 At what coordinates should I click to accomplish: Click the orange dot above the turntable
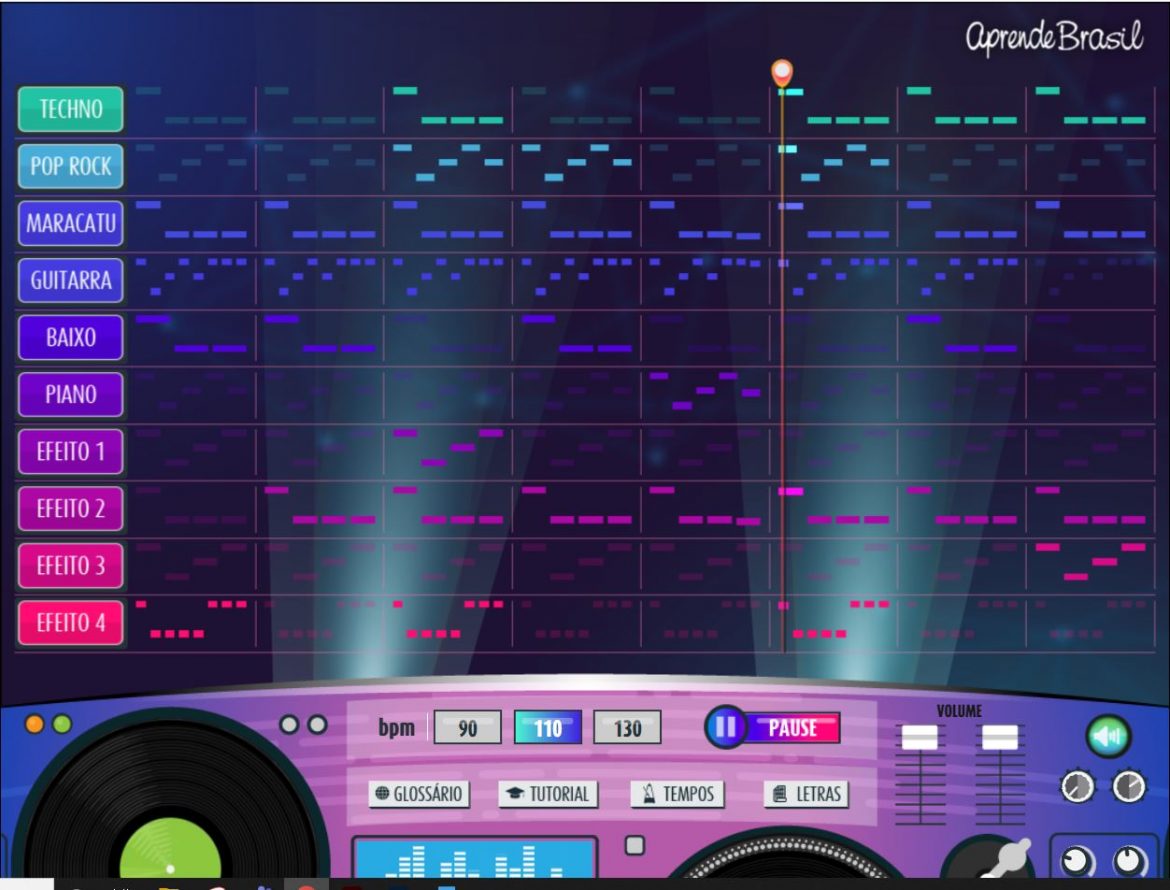[x=34, y=724]
